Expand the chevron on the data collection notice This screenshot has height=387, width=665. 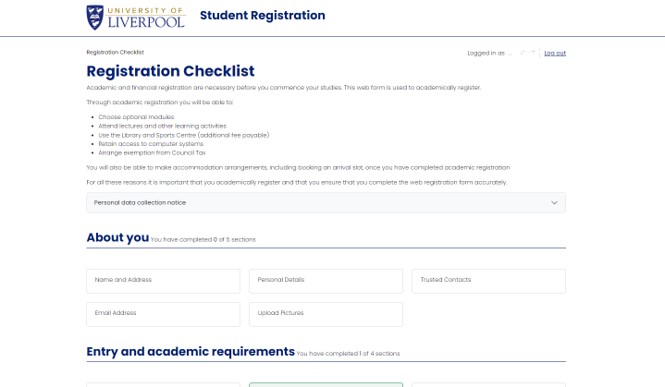point(554,203)
